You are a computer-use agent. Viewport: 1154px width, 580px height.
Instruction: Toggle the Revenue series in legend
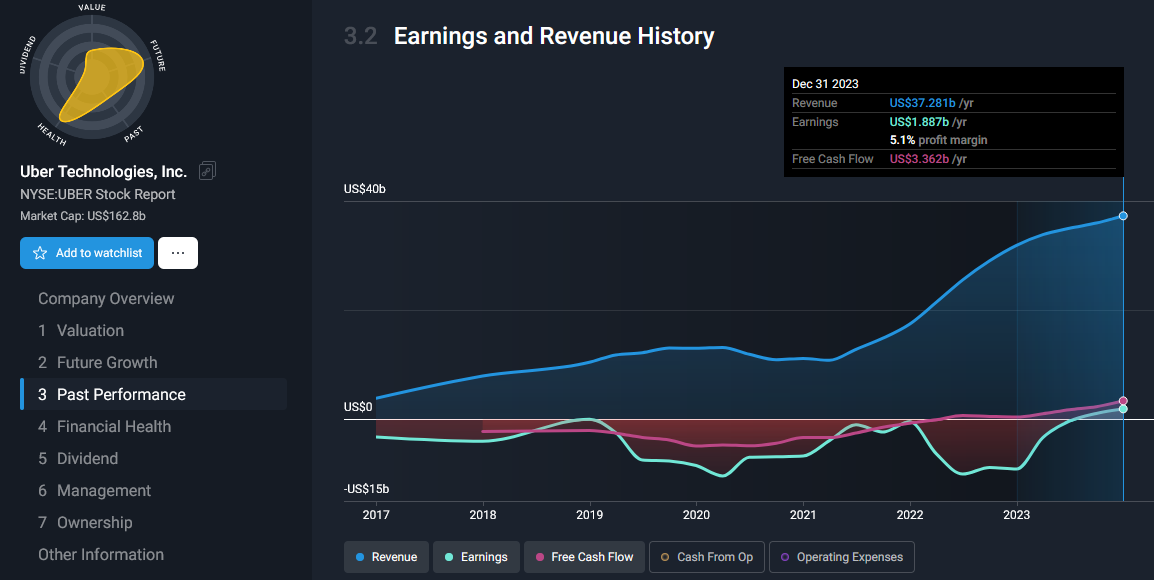coord(386,557)
